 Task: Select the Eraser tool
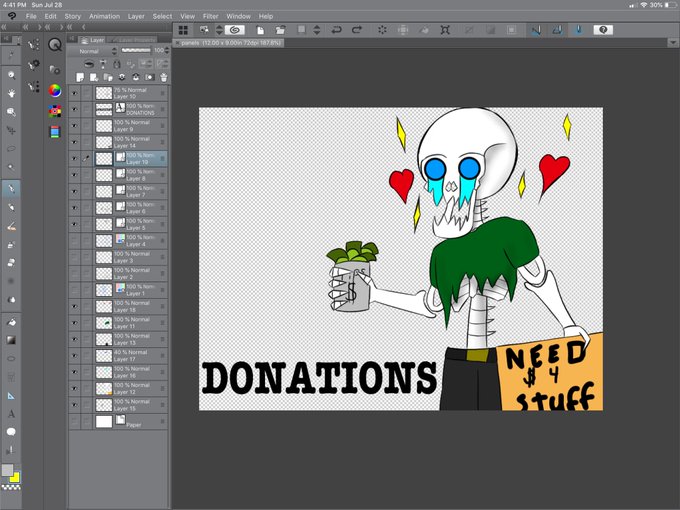click(11, 263)
